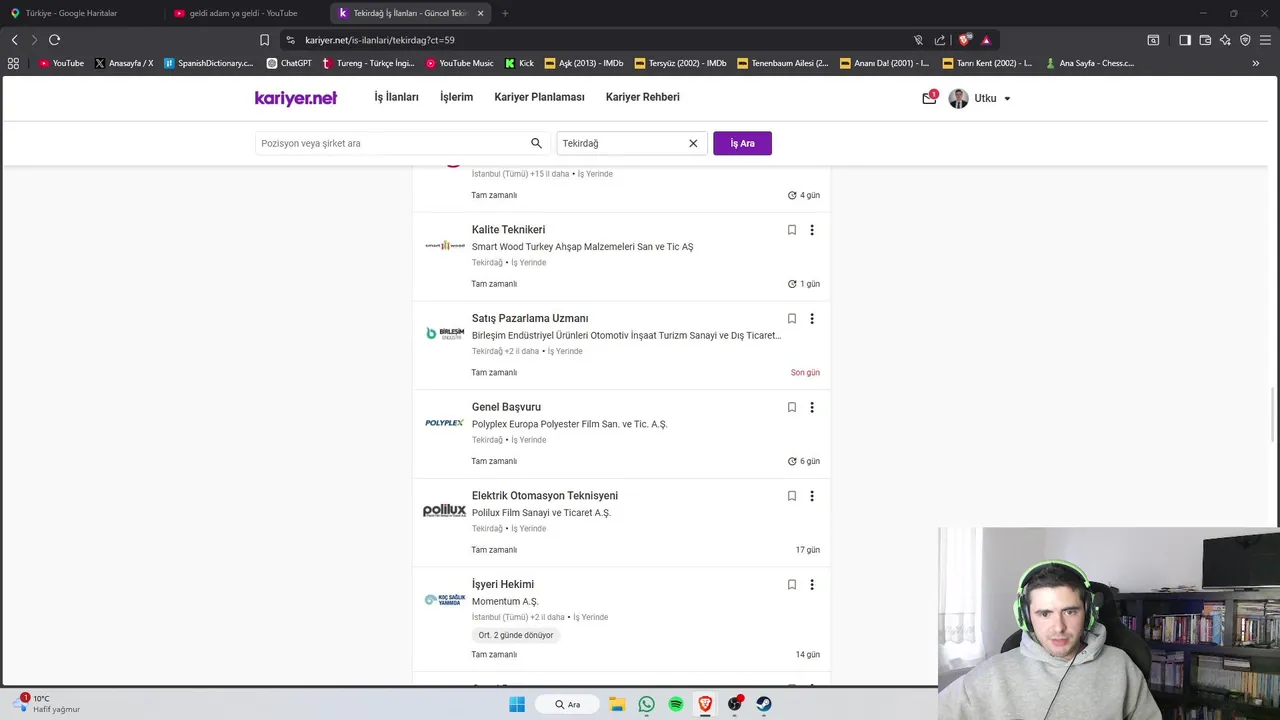Open SpanishDictionary bookmark

pos(209,63)
